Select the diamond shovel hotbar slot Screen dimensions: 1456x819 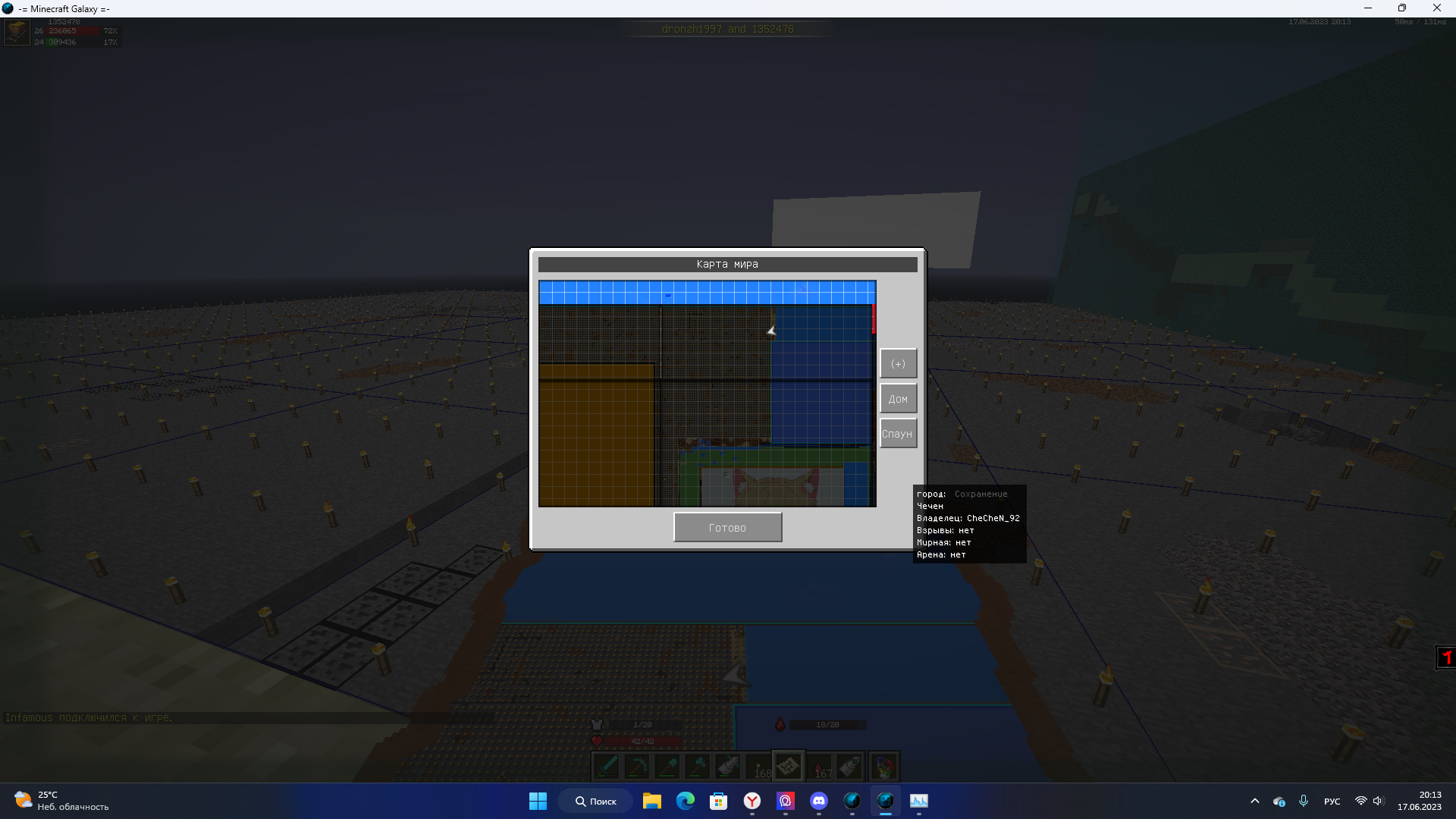[x=667, y=767]
